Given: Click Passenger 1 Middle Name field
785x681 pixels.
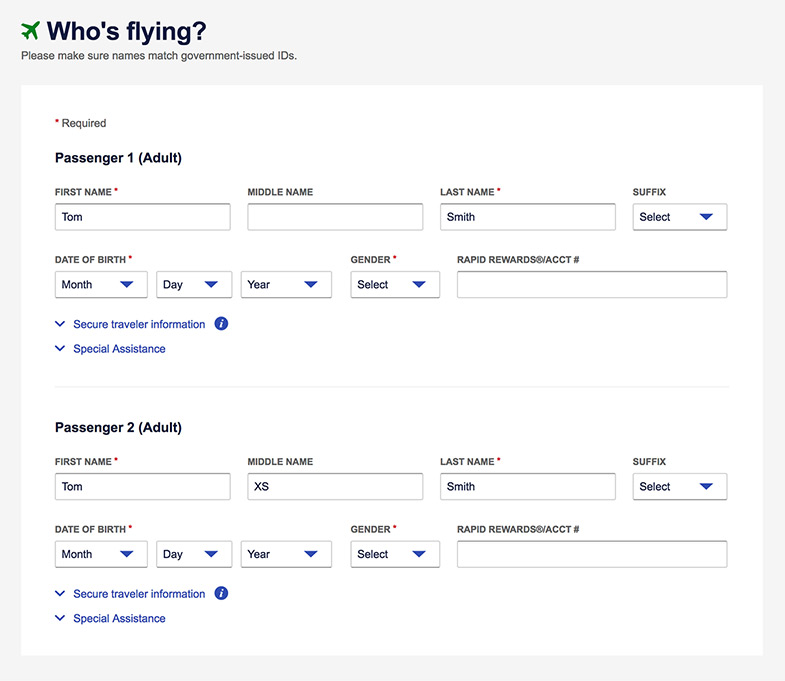Looking at the screenshot, I should (x=335, y=217).
